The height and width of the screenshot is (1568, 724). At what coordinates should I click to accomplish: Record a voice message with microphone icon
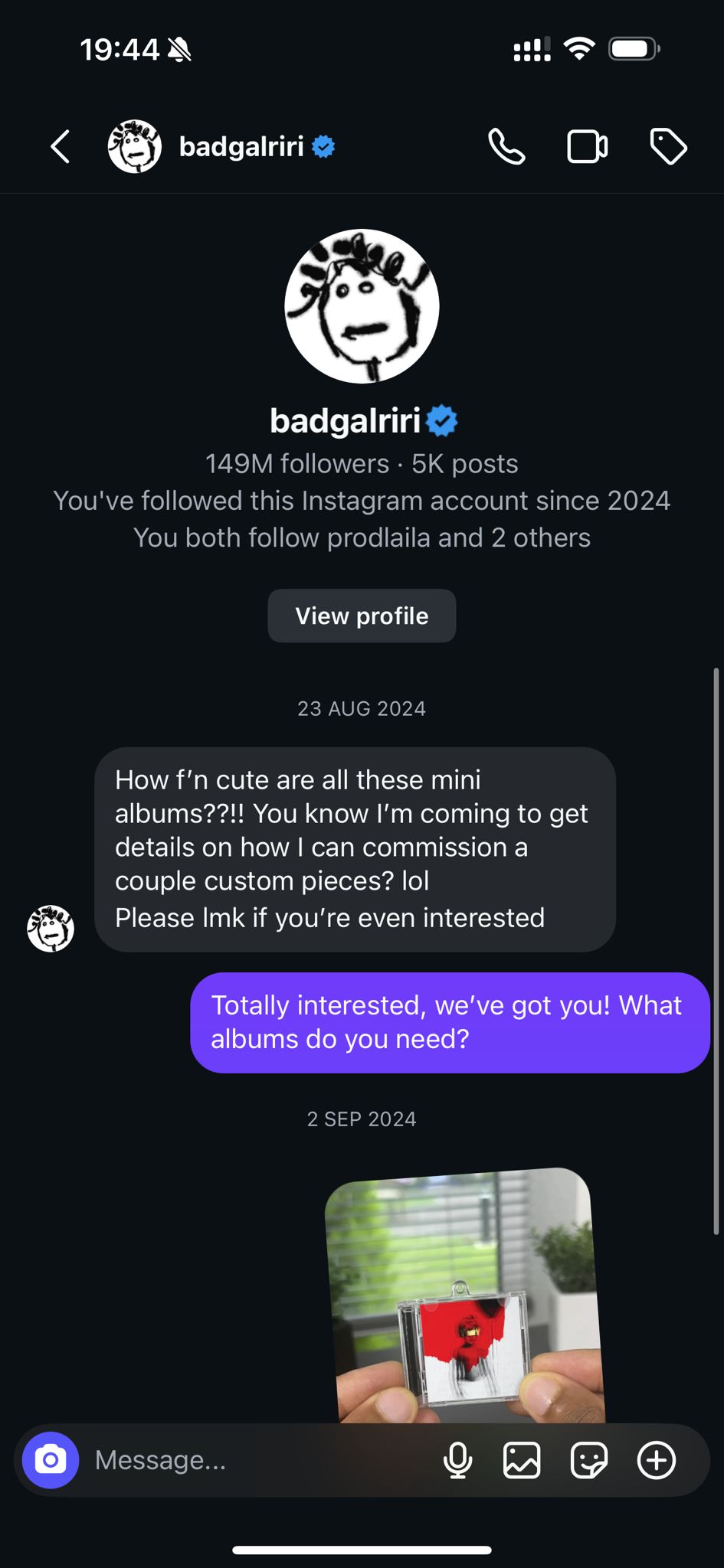click(x=457, y=1460)
